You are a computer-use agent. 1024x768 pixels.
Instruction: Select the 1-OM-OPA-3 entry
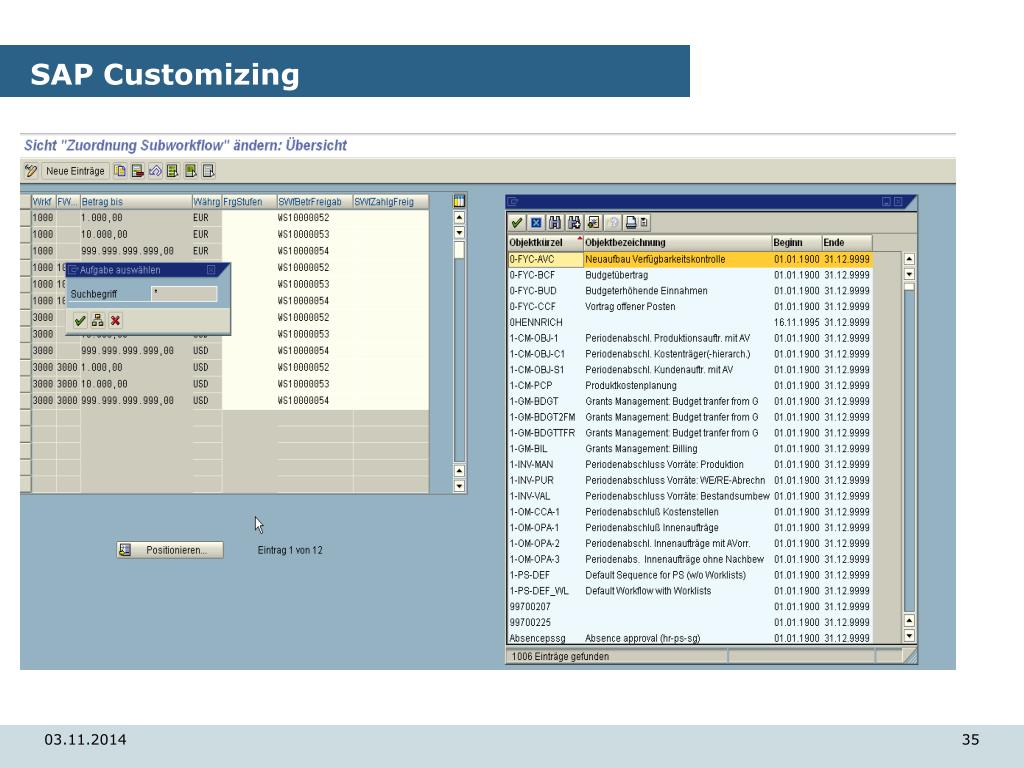690,559
